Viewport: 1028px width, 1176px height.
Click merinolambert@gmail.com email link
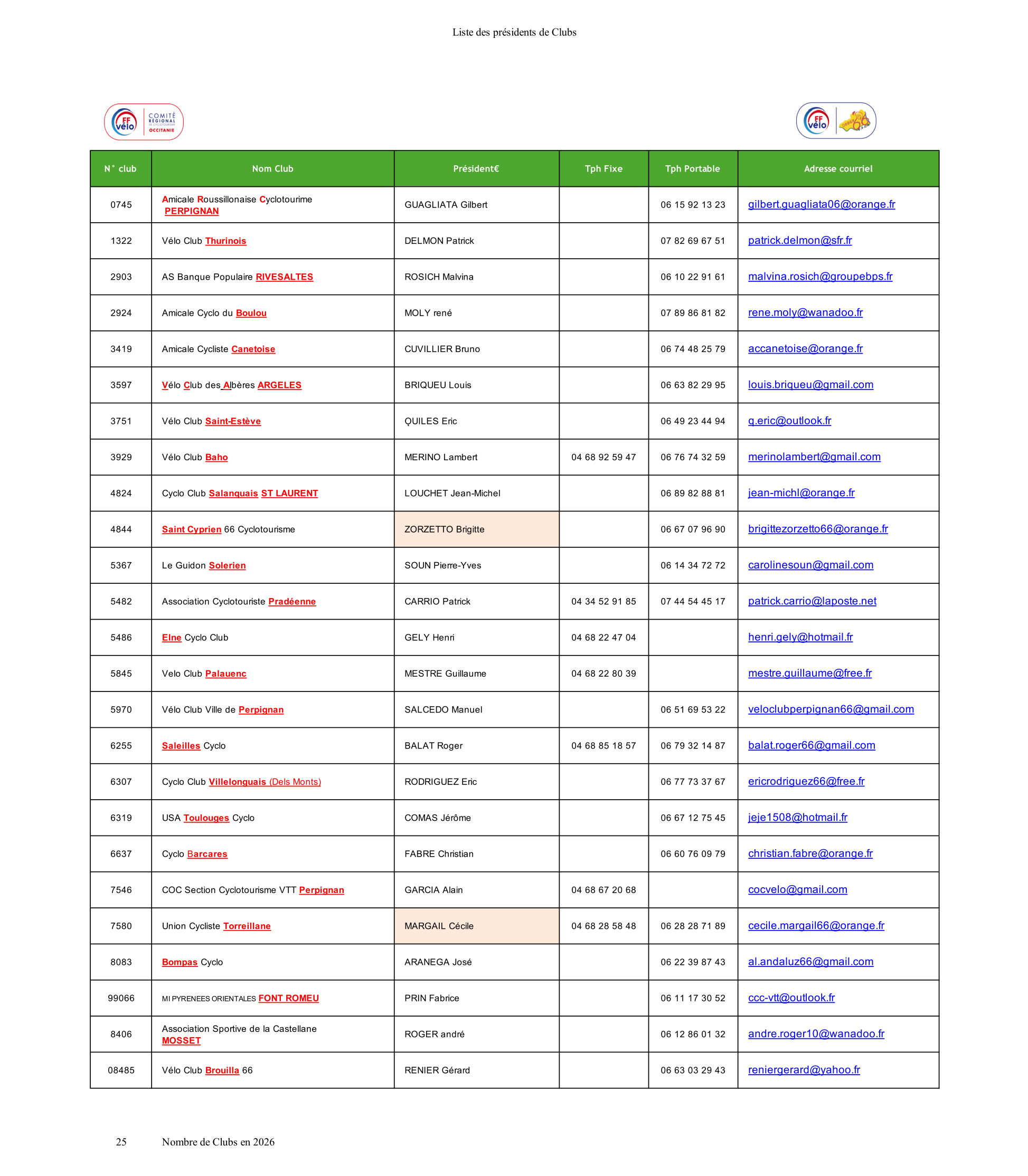(x=814, y=457)
